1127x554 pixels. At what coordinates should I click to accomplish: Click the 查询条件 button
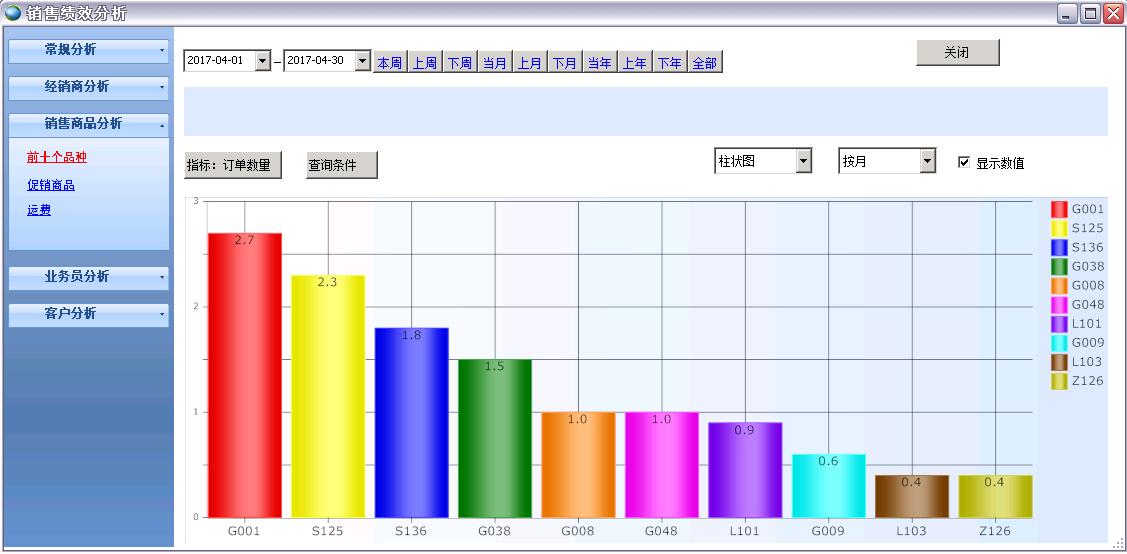(341, 165)
